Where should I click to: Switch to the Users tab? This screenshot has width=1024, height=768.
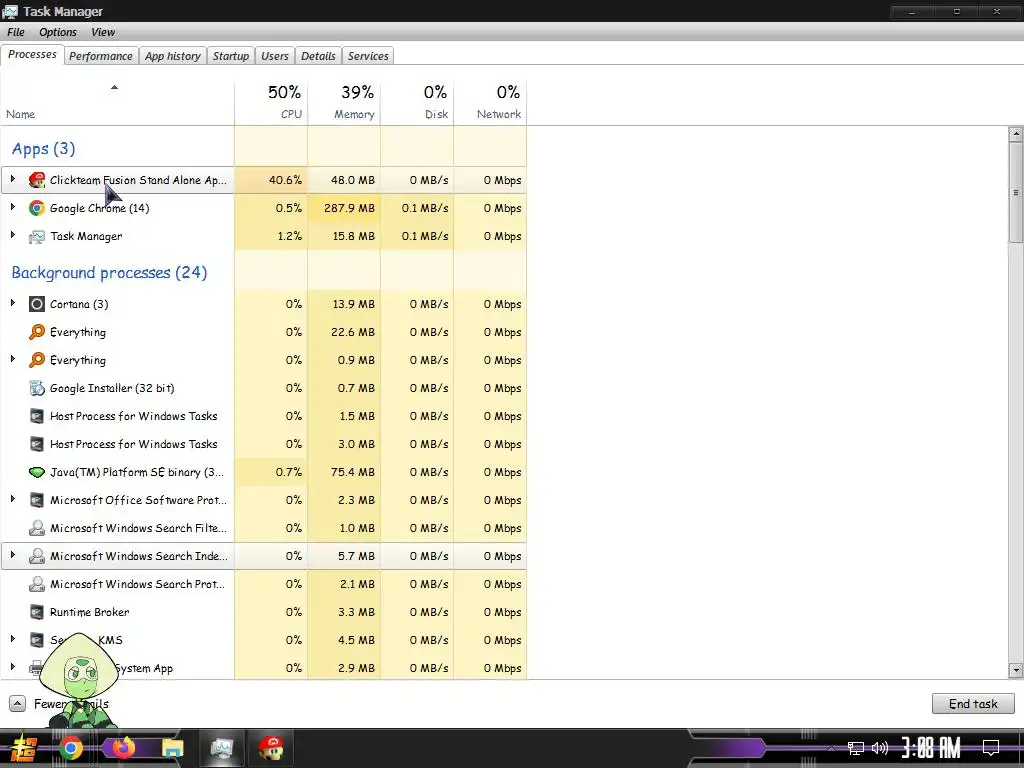[x=274, y=56]
